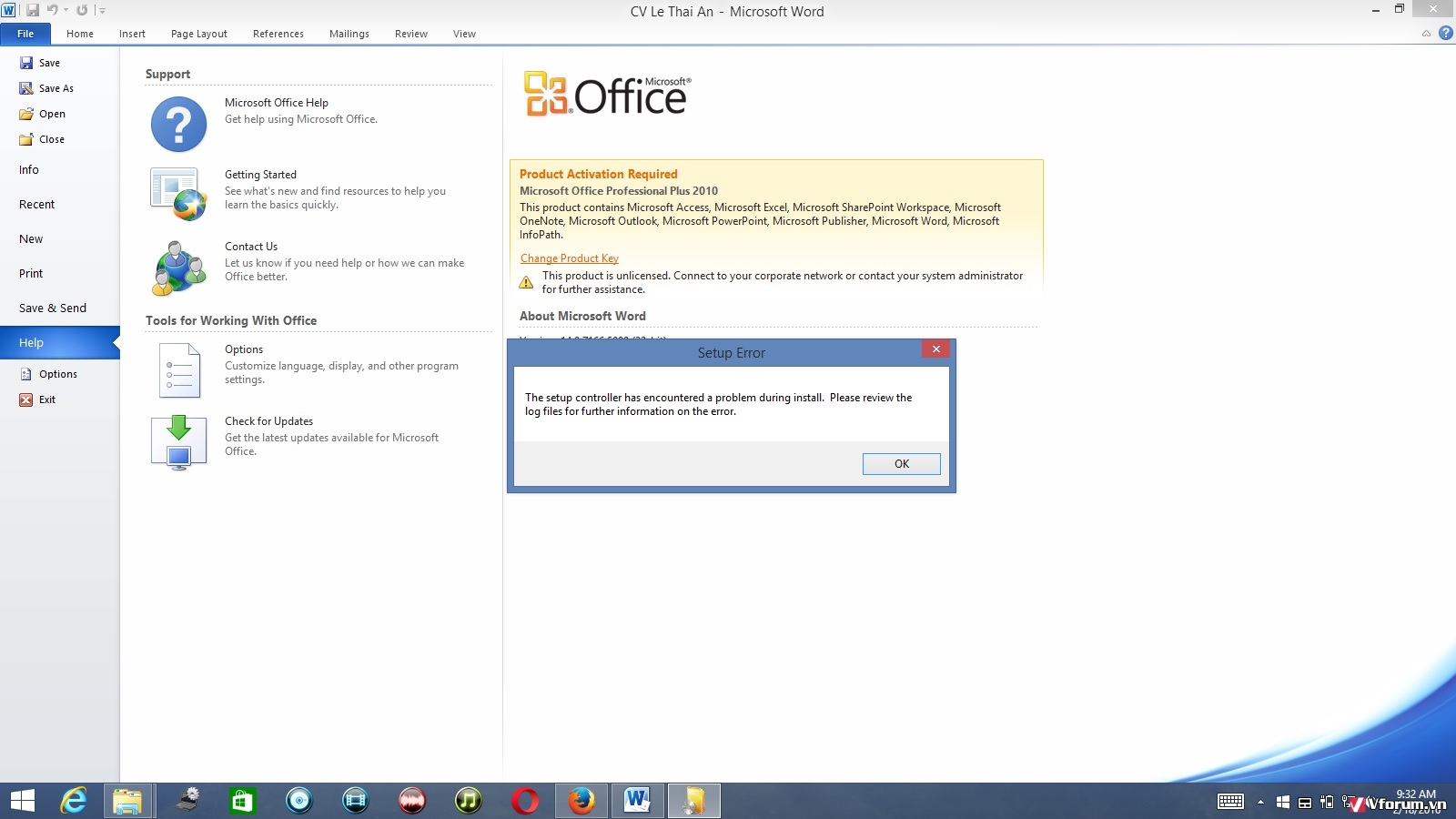Viewport: 1456px width, 819px height.
Task: Launch Opera browser from the taskbar
Action: click(x=525, y=801)
